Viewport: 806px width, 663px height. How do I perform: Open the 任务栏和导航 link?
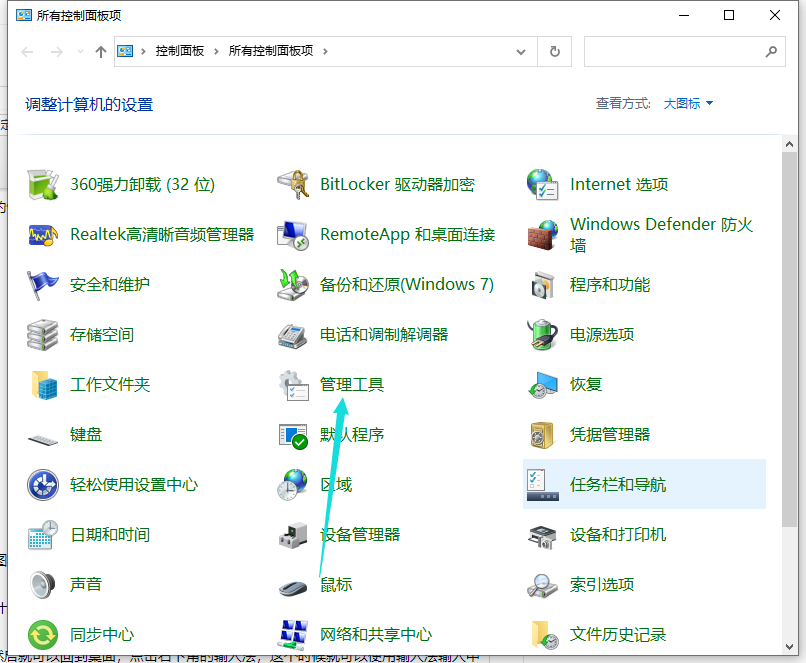click(x=617, y=485)
